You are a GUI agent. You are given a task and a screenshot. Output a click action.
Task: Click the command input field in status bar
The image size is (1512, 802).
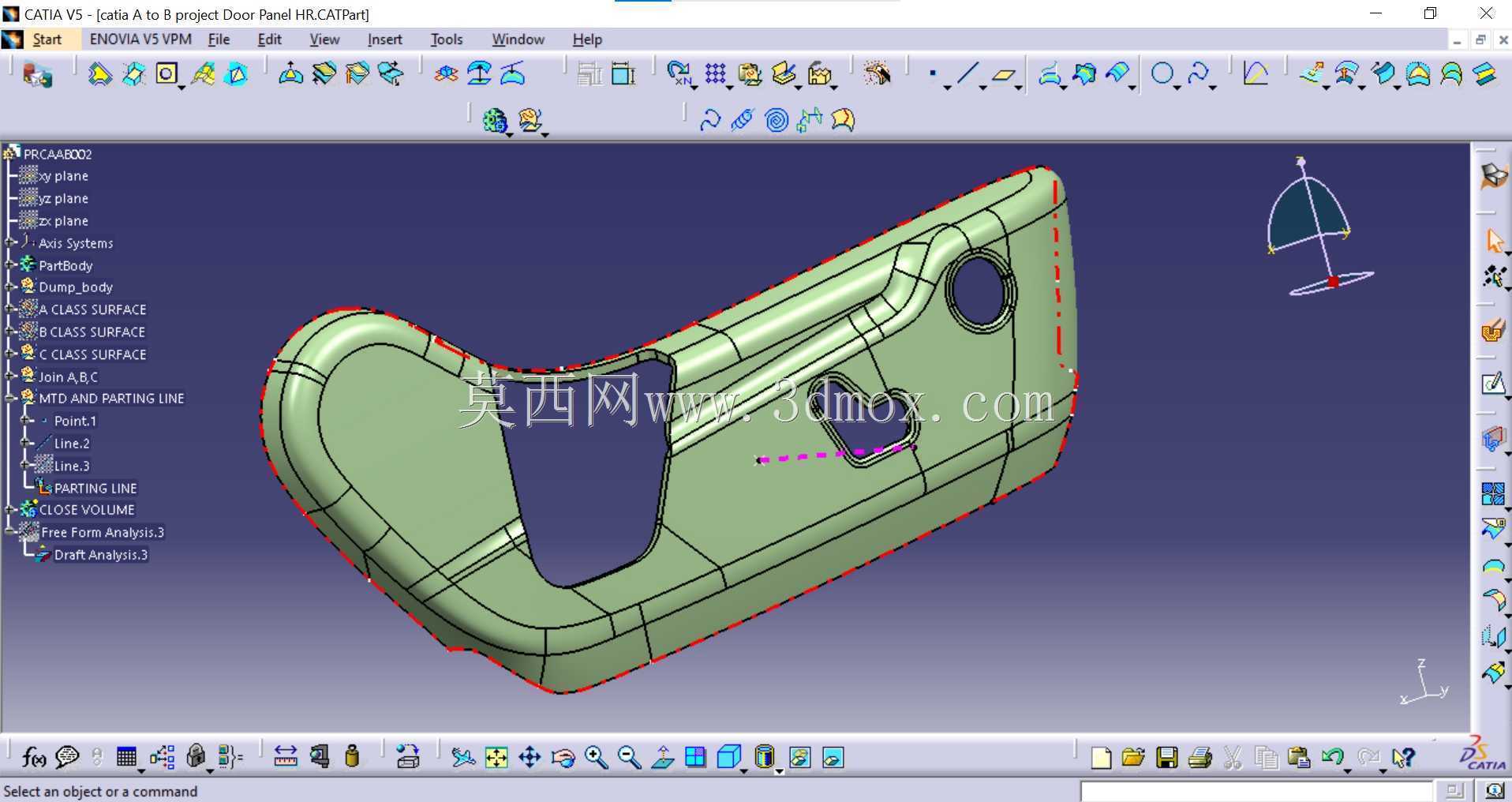tap(1256, 791)
